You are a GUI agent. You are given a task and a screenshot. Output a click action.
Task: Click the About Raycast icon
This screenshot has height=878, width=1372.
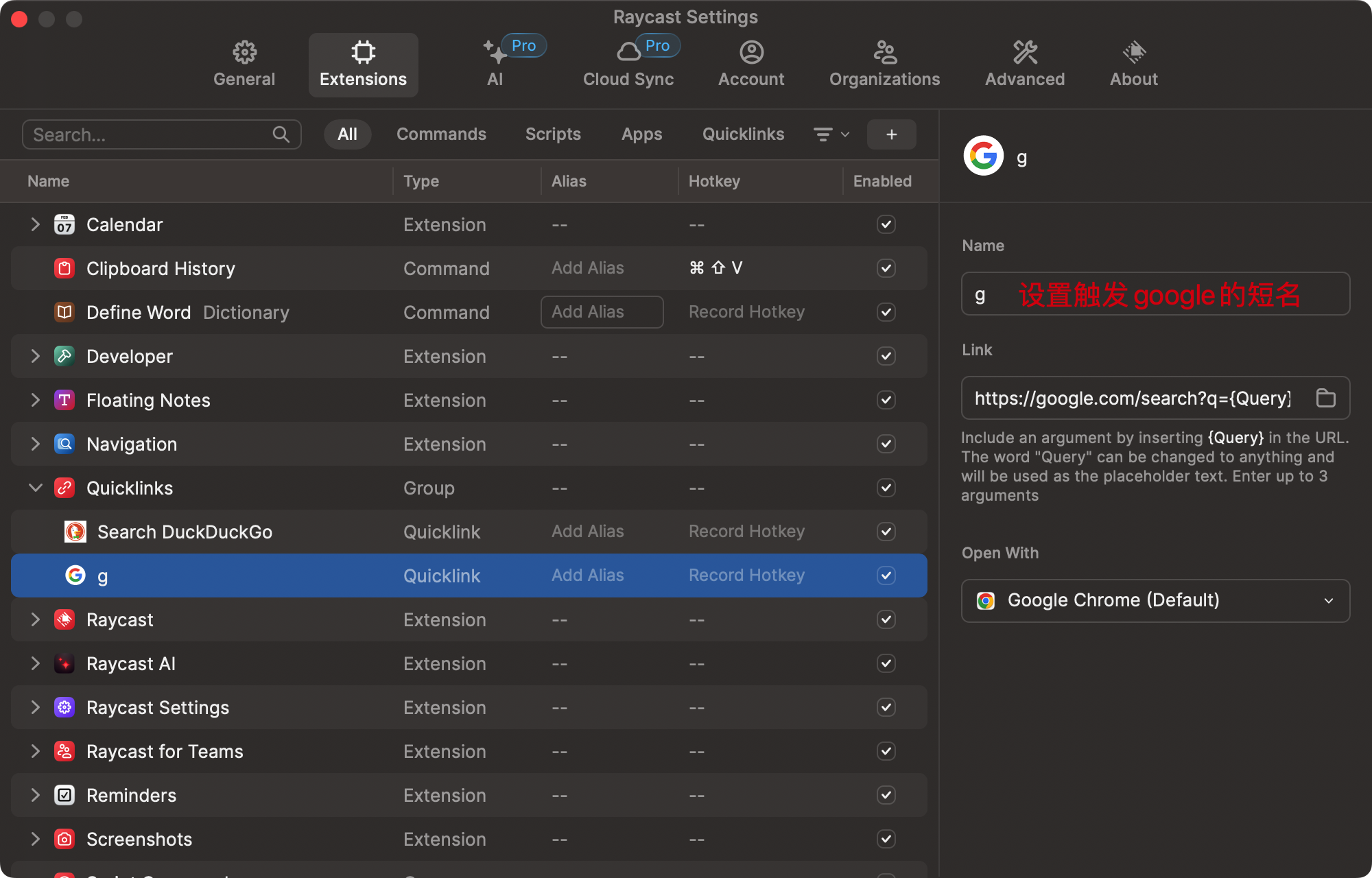[1134, 52]
